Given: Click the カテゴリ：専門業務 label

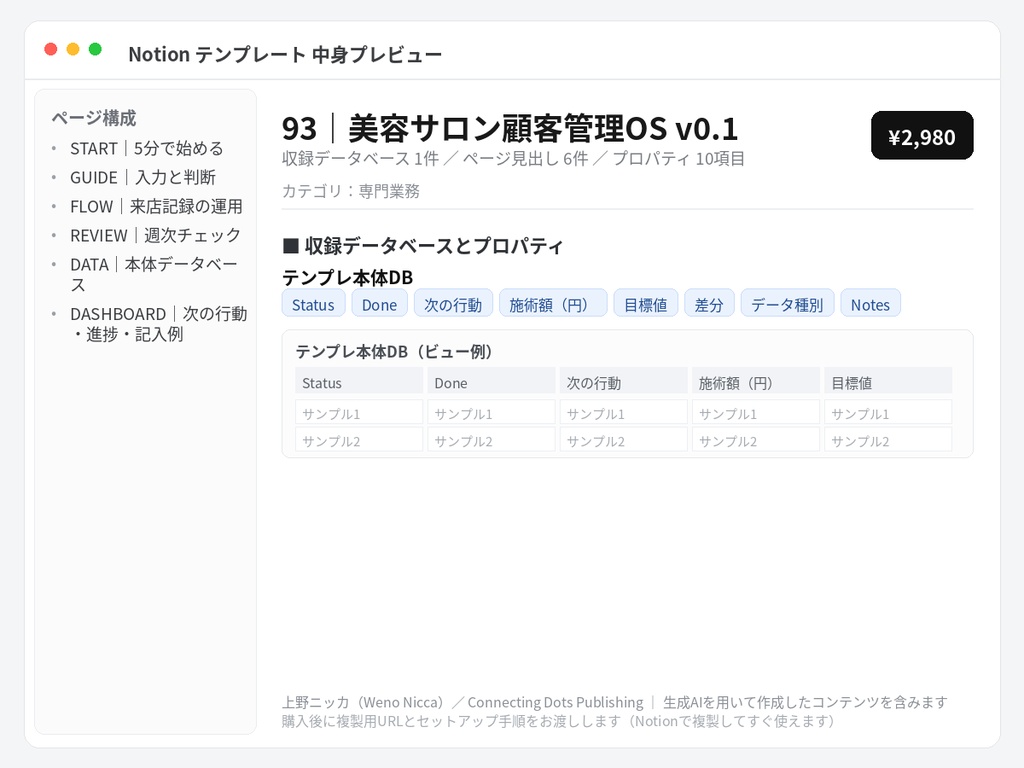Looking at the screenshot, I should [x=351, y=191].
